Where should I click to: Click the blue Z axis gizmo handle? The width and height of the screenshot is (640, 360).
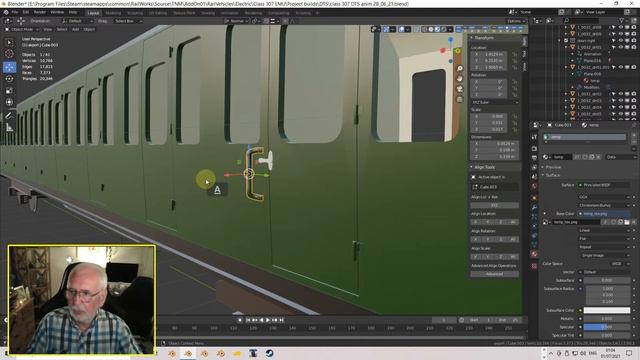click(x=451, y=40)
